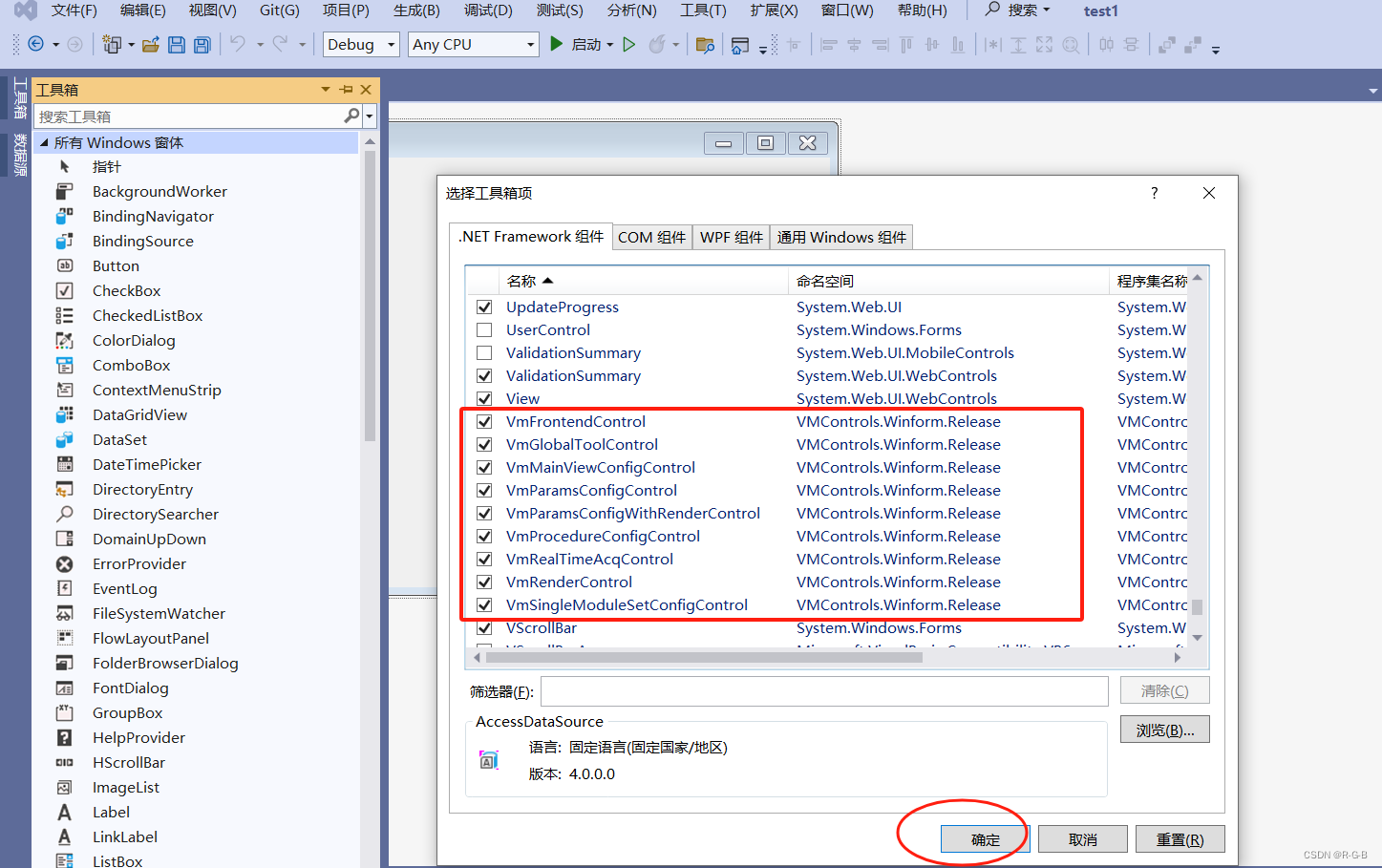Click the toolbox vertical scrollbar
The width and height of the screenshot is (1382, 868).
[x=370, y=294]
